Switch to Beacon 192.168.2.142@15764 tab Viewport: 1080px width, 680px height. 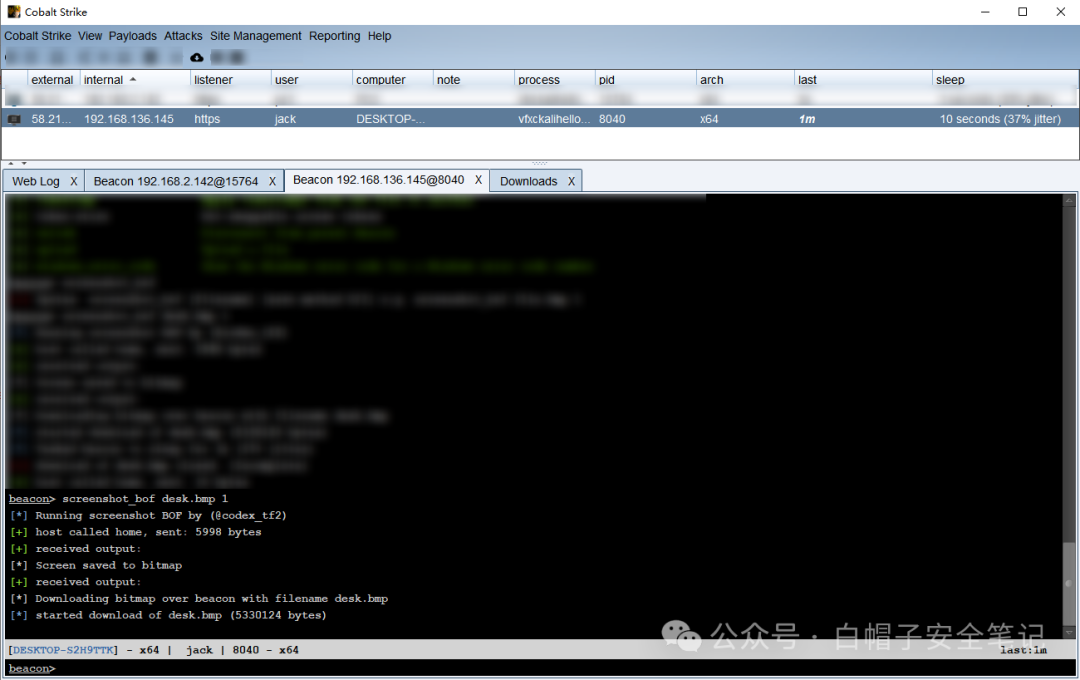pos(176,181)
